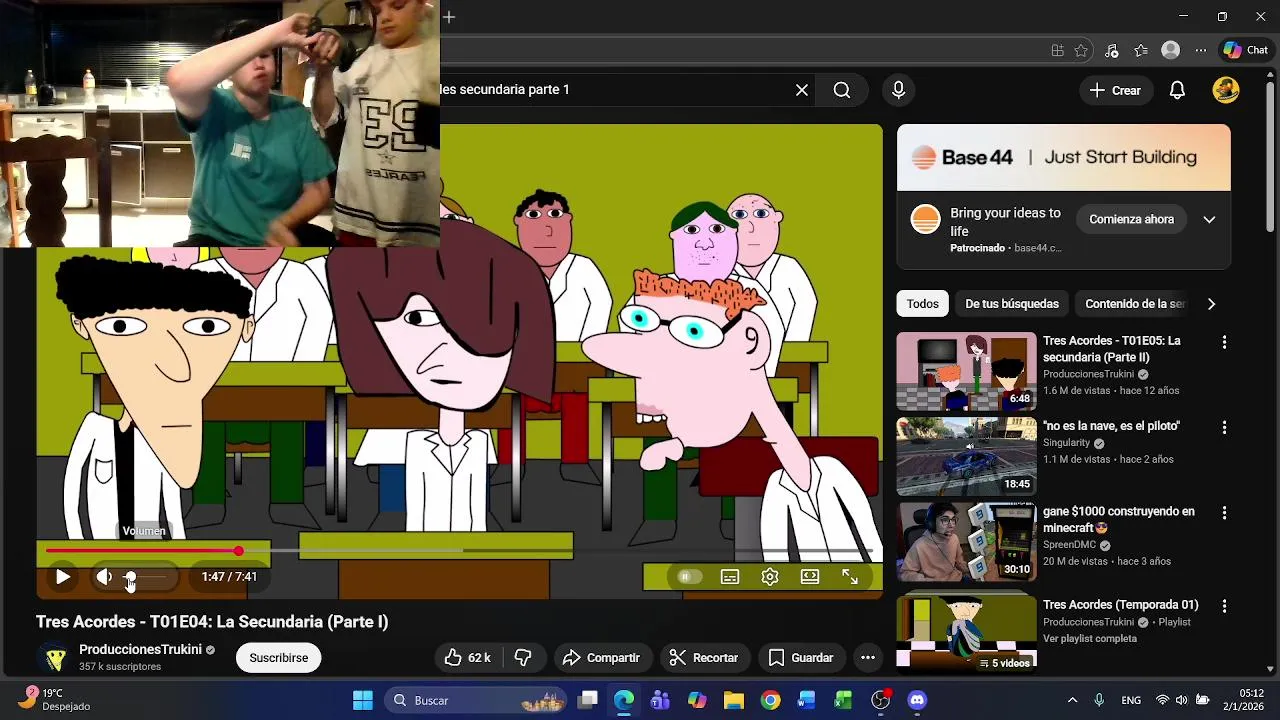Bookmark the page with the star icon
Image resolution: width=1280 pixels, height=720 pixels.
point(1081,50)
